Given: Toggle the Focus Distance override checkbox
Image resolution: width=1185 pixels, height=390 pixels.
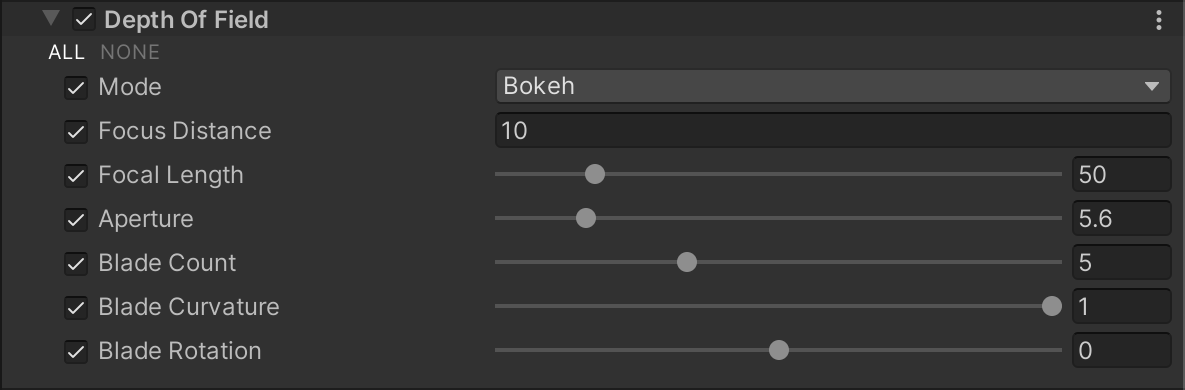Looking at the screenshot, I should (76, 131).
